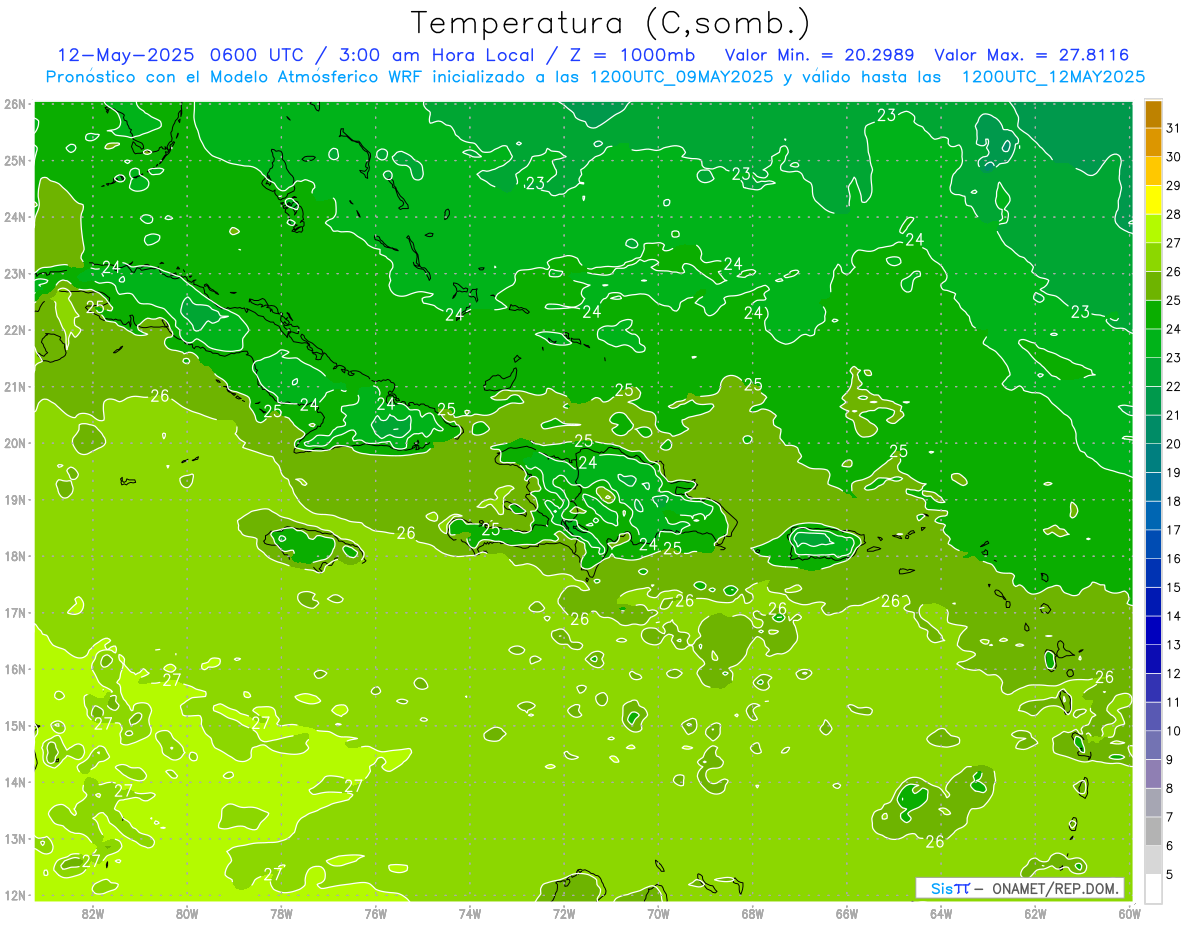Click the color legend value "29"
Viewport: 1200px width, 927px height.
coord(1173,186)
